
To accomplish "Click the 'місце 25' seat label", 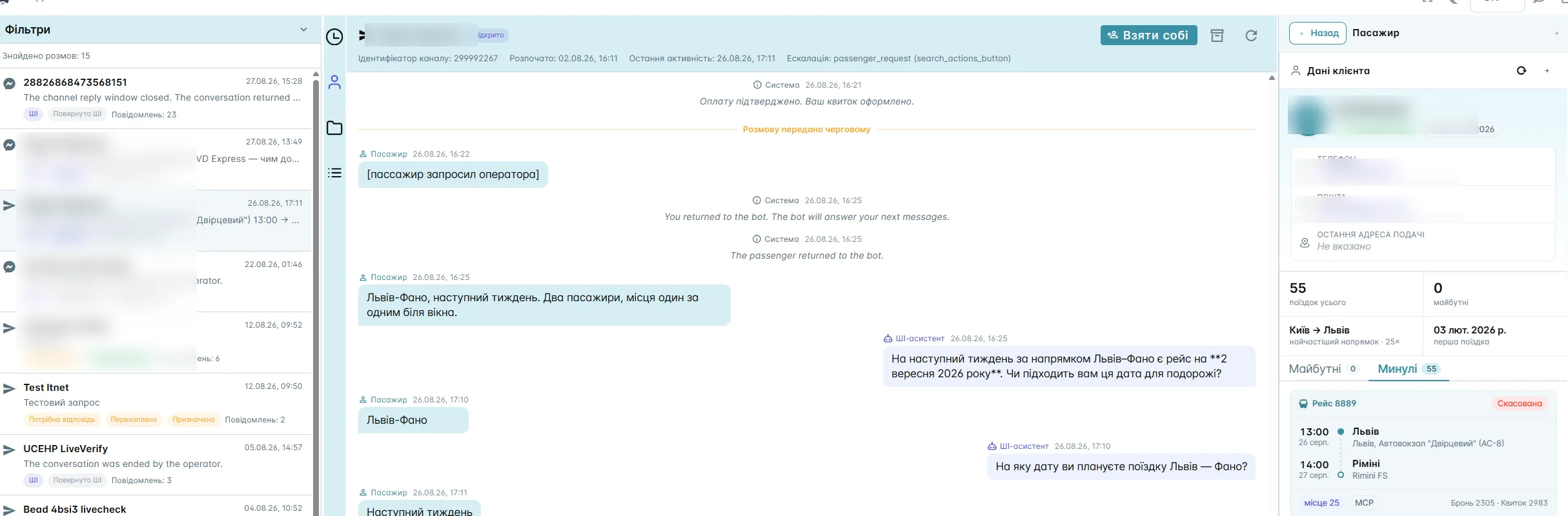I will tap(1321, 503).
